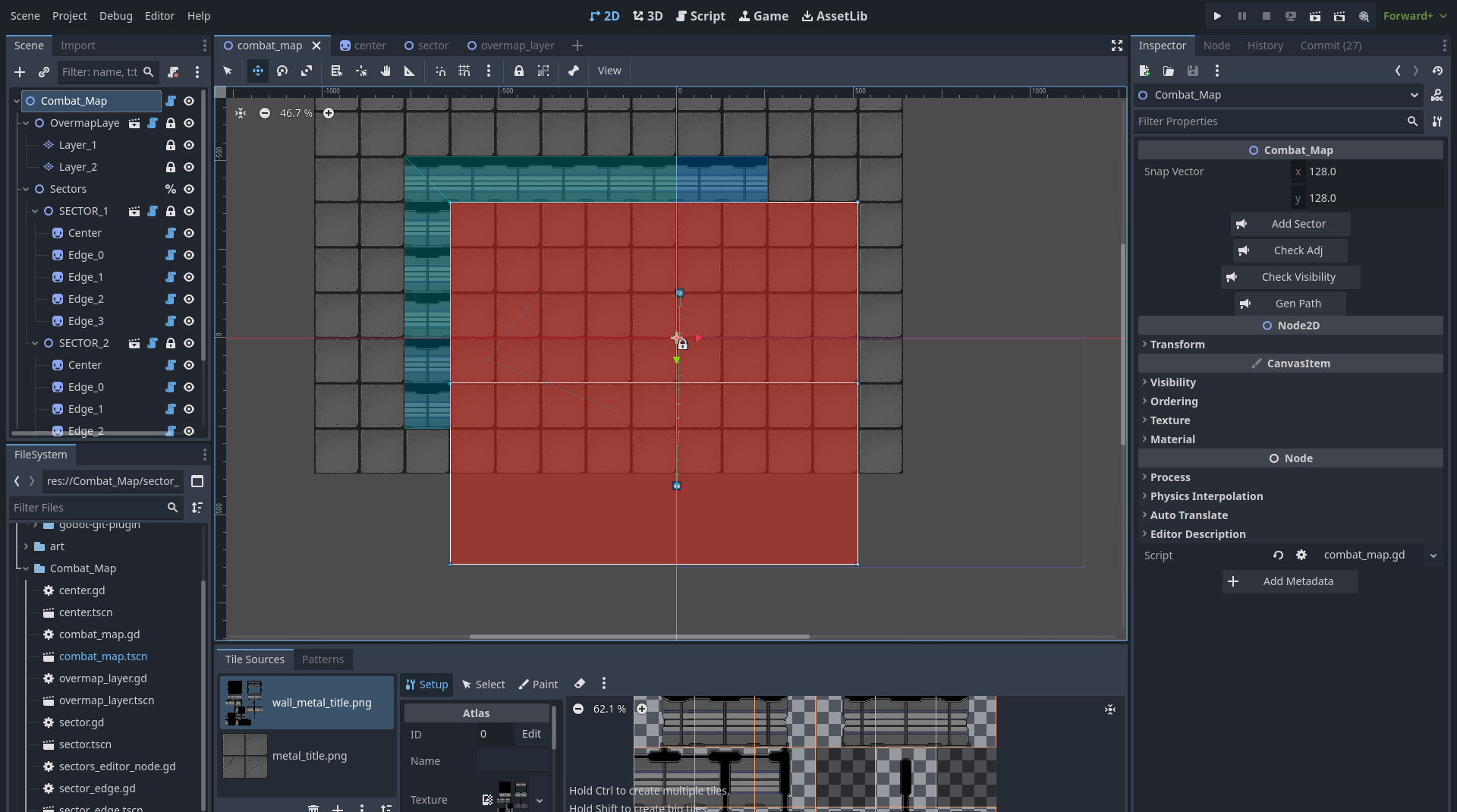Select the Pan Mode hand tool
This screenshot has height=812, width=1457.
click(385, 71)
